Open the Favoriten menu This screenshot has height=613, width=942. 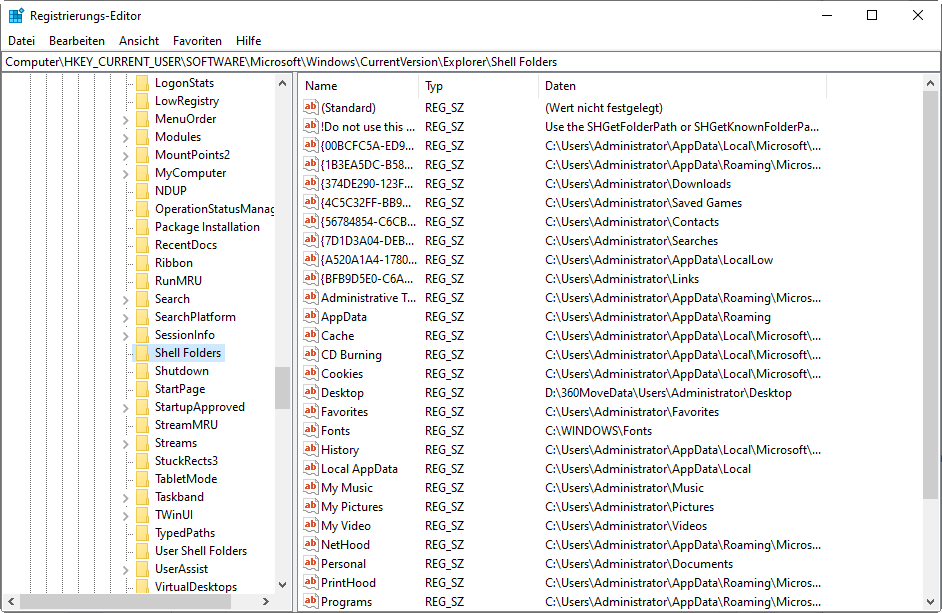[197, 41]
